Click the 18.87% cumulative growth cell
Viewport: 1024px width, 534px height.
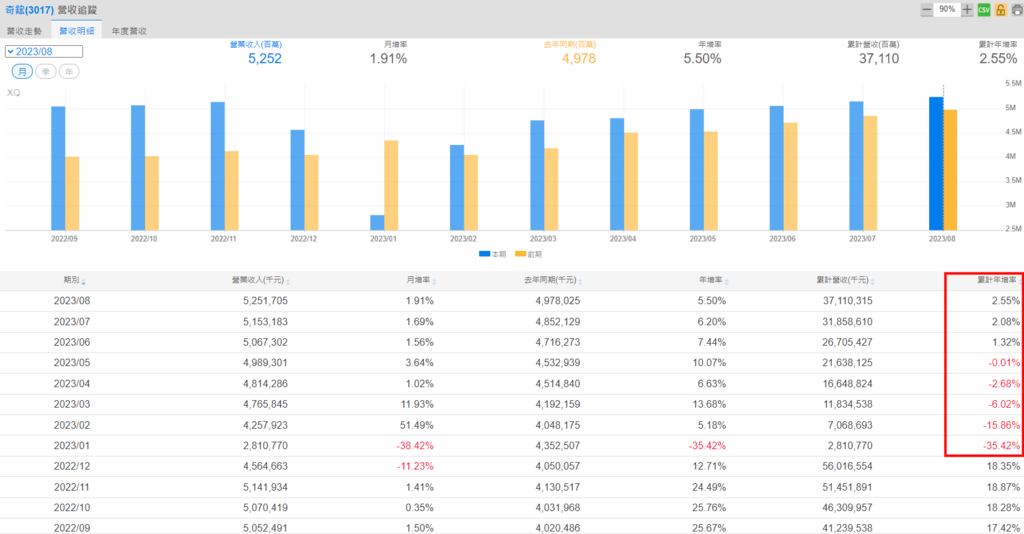click(x=1003, y=487)
